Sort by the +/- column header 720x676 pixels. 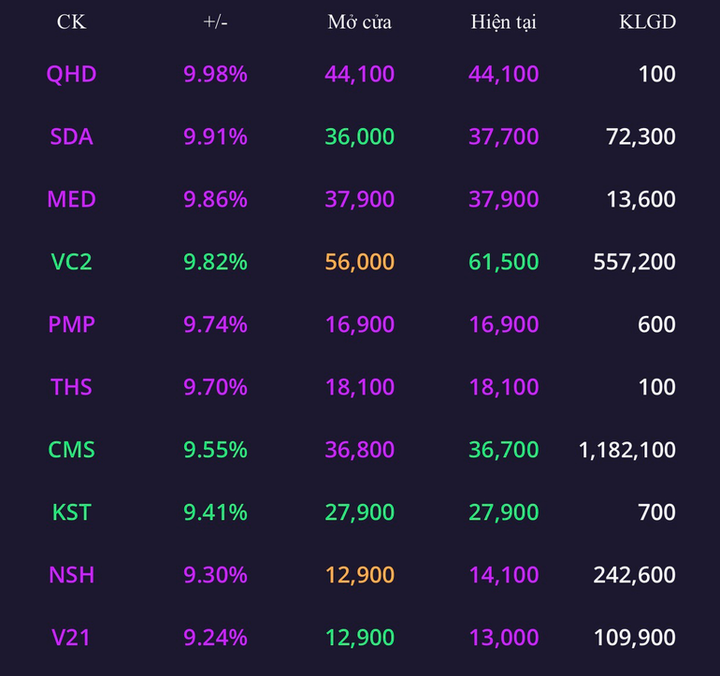[x=215, y=22]
